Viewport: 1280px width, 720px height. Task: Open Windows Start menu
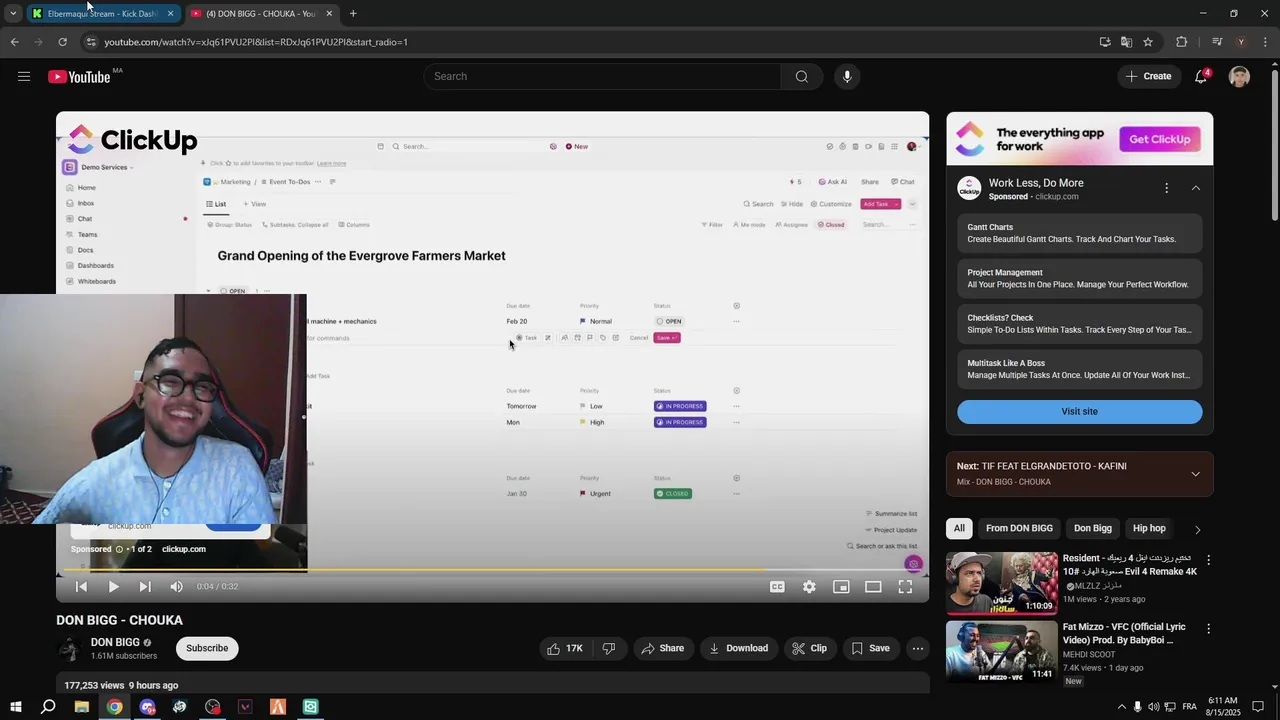point(15,707)
